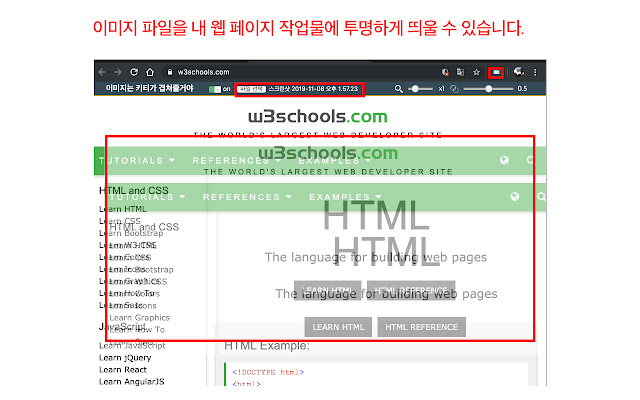Viewport: 640px width, 400px height.
Task: Open the Chrome three-dot menu
Action: click(535, 72)
